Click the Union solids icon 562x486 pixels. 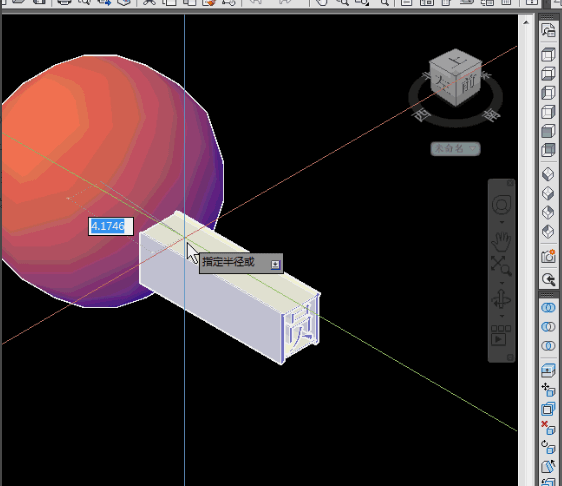548,308
